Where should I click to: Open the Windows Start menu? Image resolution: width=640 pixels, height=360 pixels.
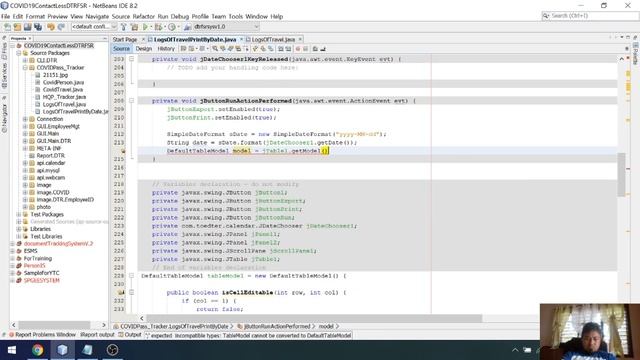[12, 350]
